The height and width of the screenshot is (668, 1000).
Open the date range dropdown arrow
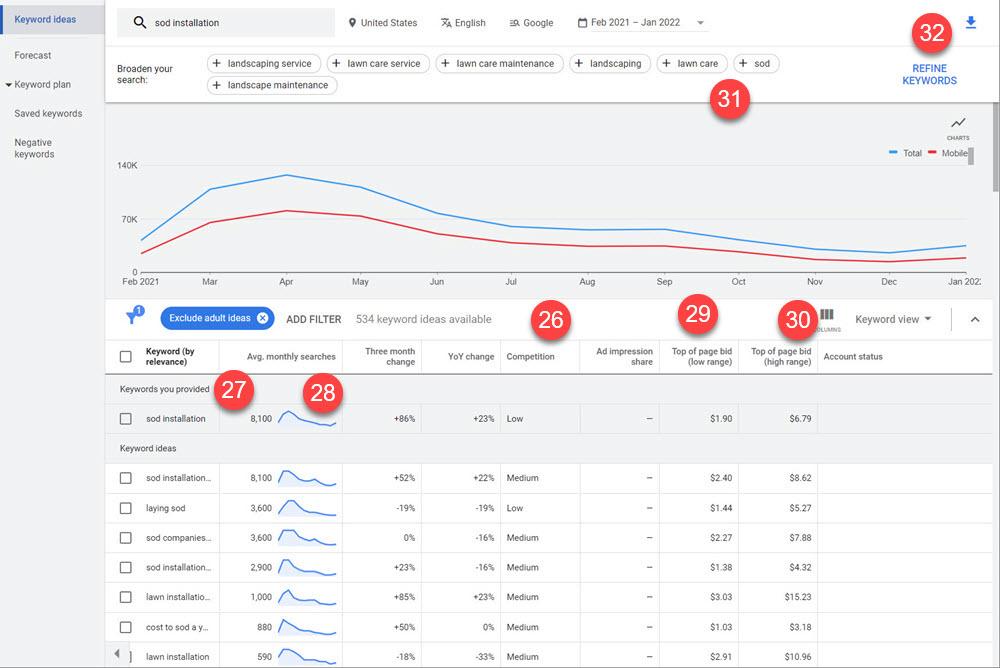700,23
